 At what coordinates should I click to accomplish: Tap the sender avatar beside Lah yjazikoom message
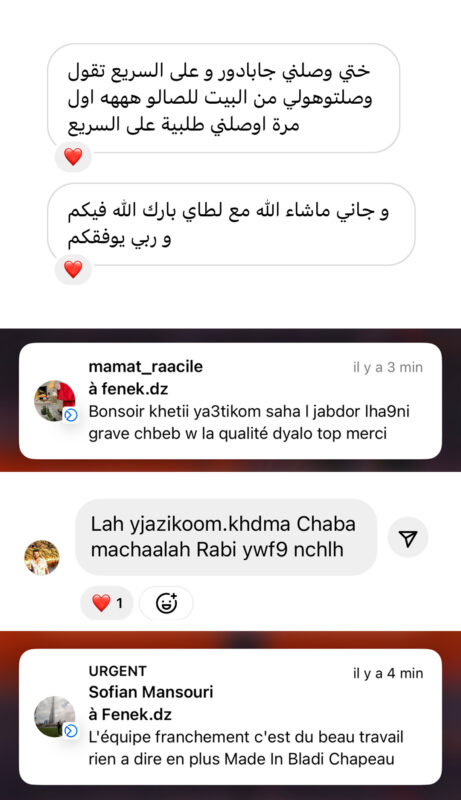coord(42,558)
